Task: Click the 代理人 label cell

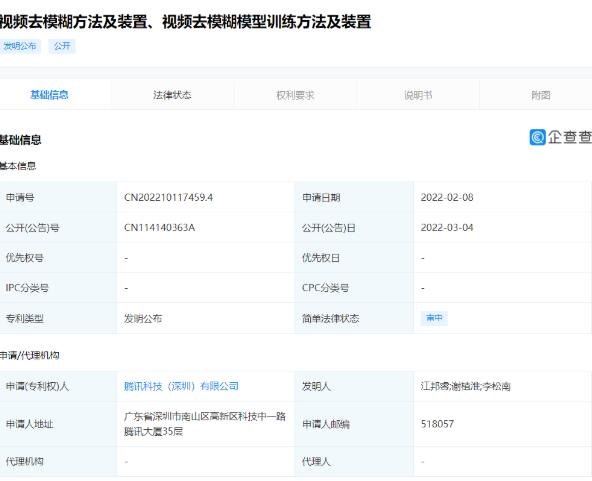Action: pyautogui.click(x=354, y=461)
